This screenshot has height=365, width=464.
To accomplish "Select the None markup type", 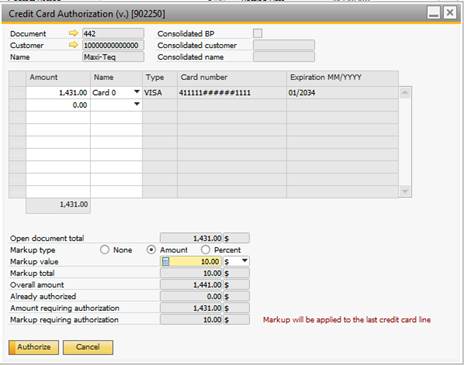I will 105,250.
